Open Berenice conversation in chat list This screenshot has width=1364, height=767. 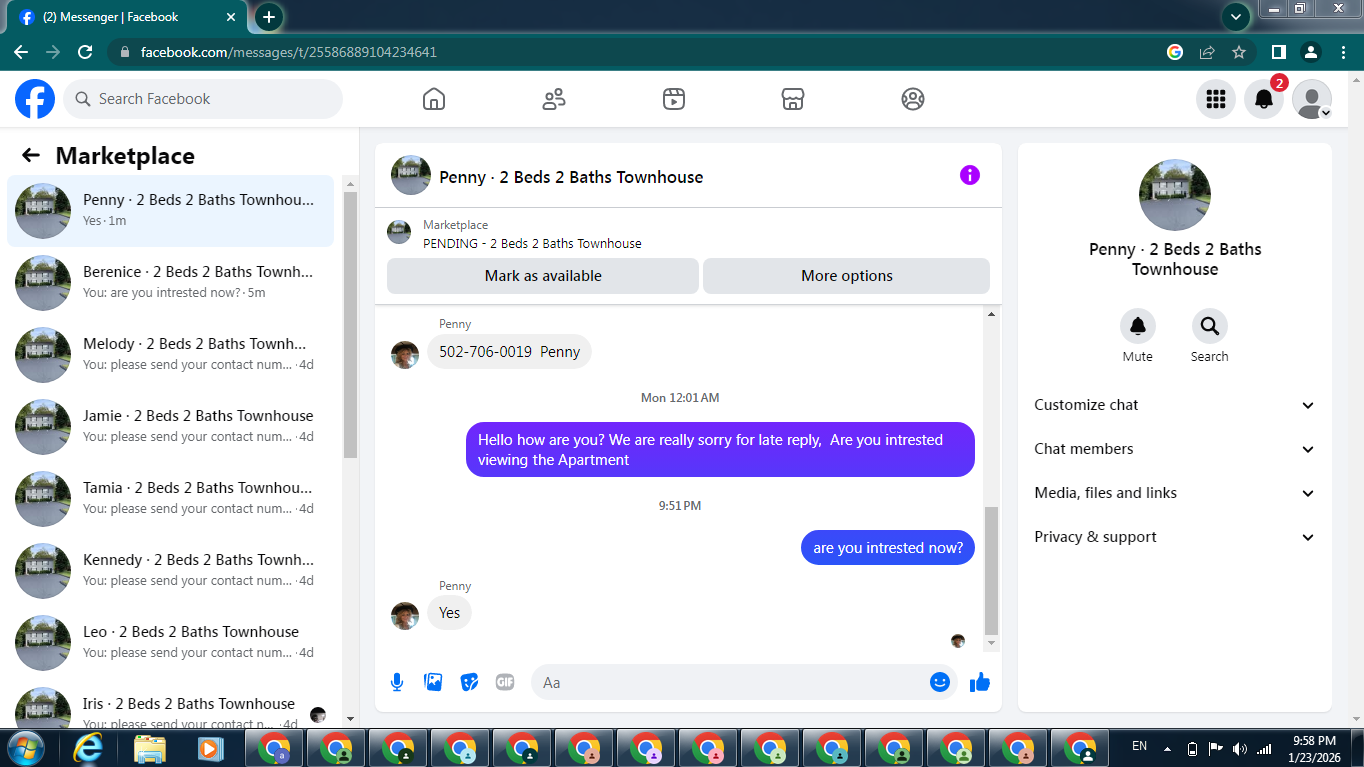tap(171, 283)
